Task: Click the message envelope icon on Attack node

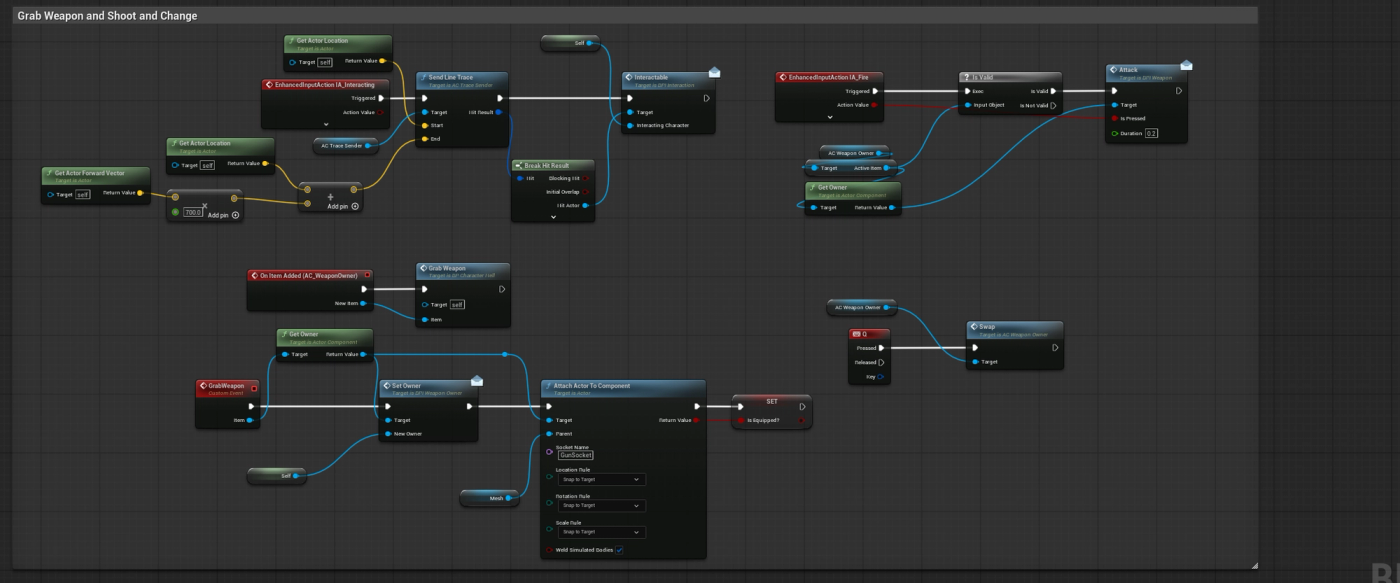Action: pos(1186,65)
